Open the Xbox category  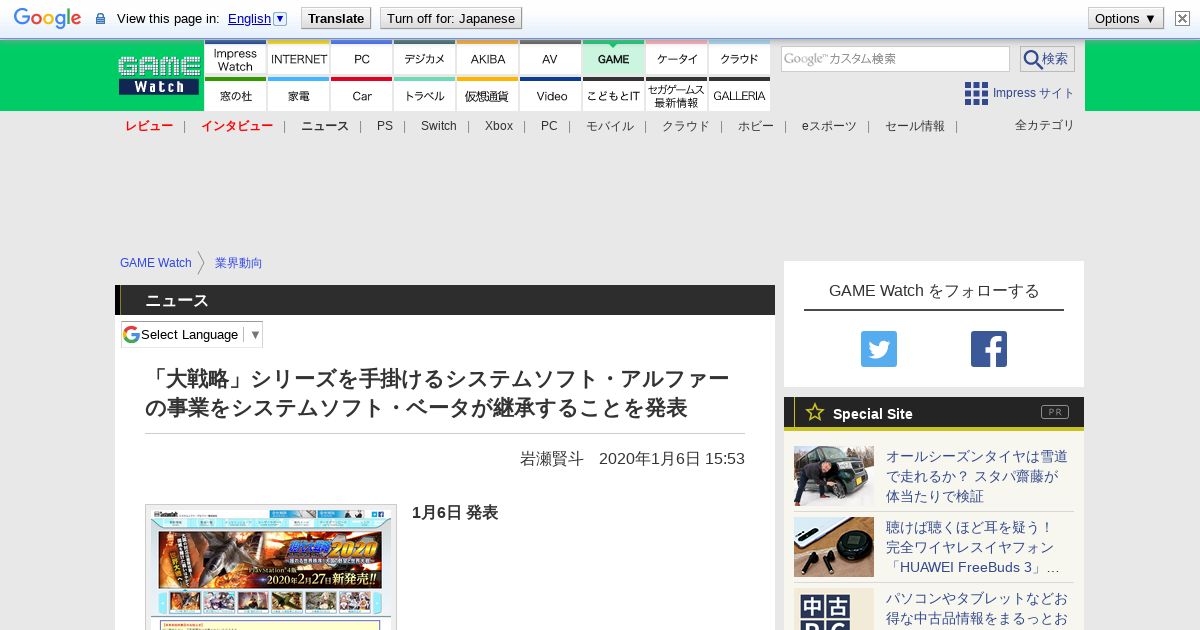click(499, 126)
